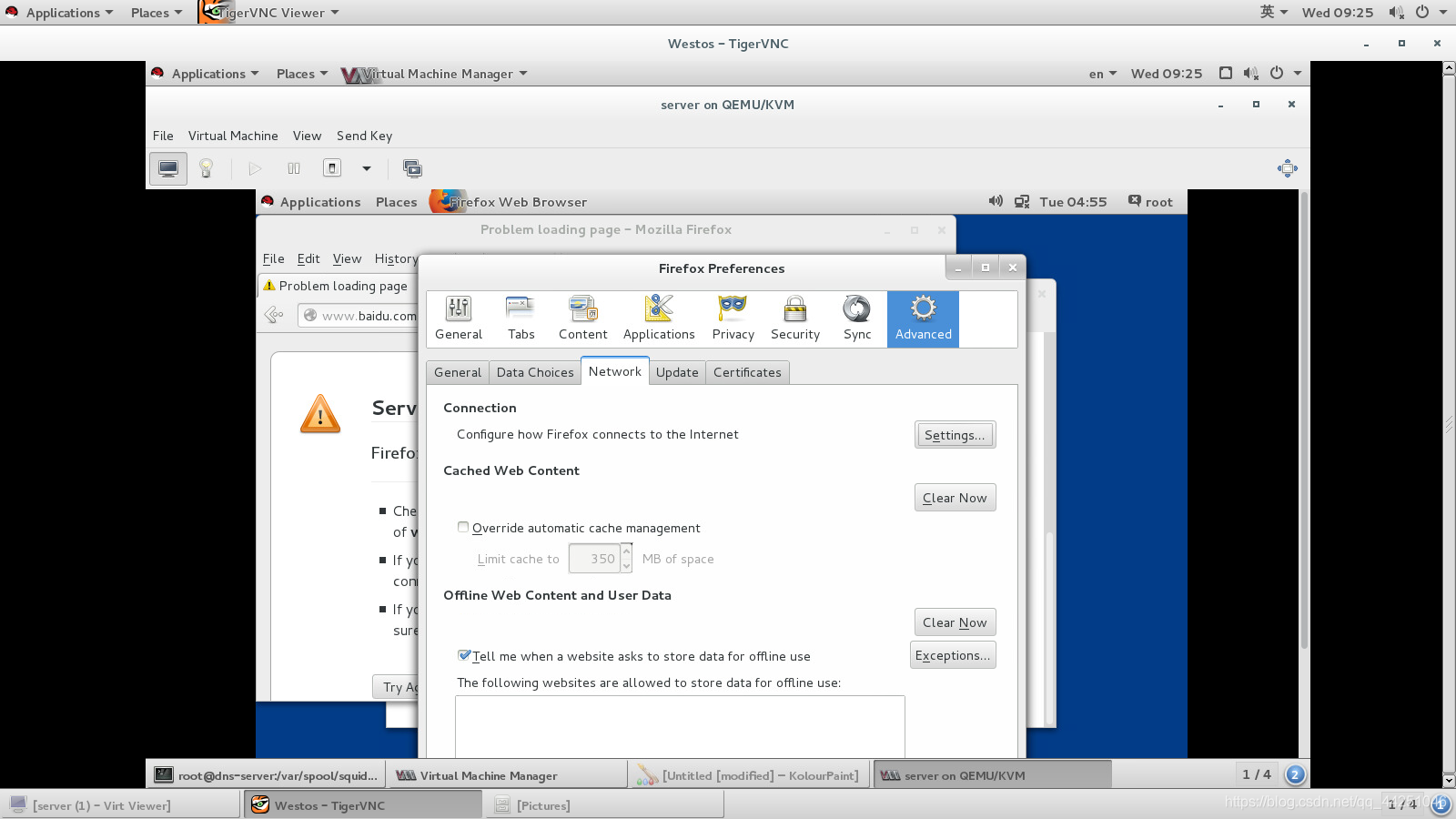Clear cached web content now
The width and height of the screenshot is (1456, 819).
955,498
